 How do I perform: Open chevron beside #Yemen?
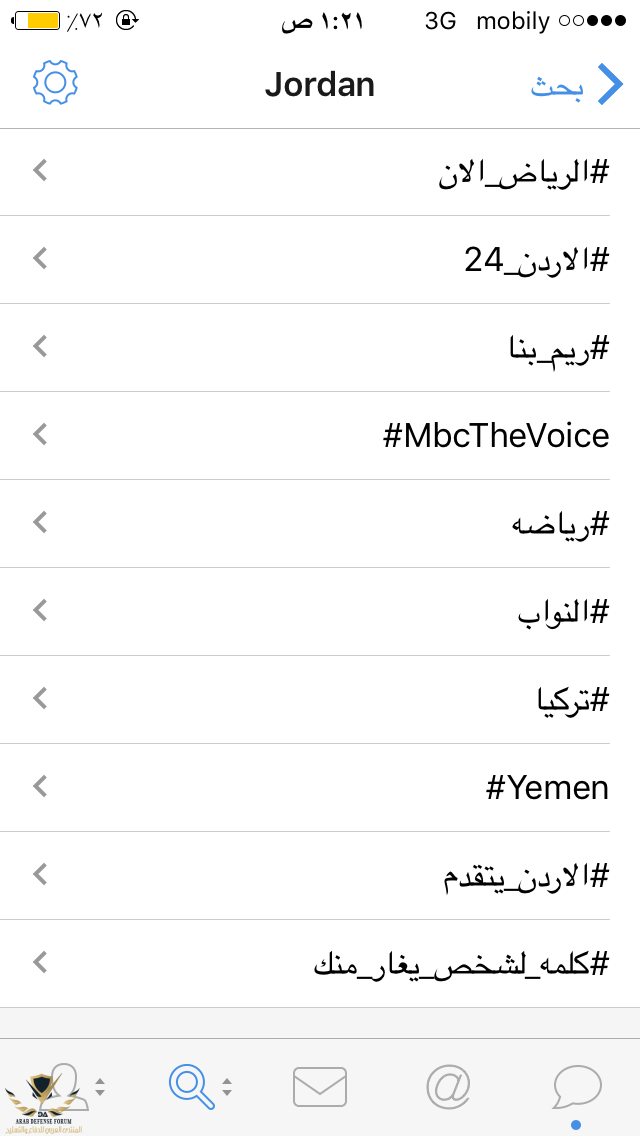40,786
